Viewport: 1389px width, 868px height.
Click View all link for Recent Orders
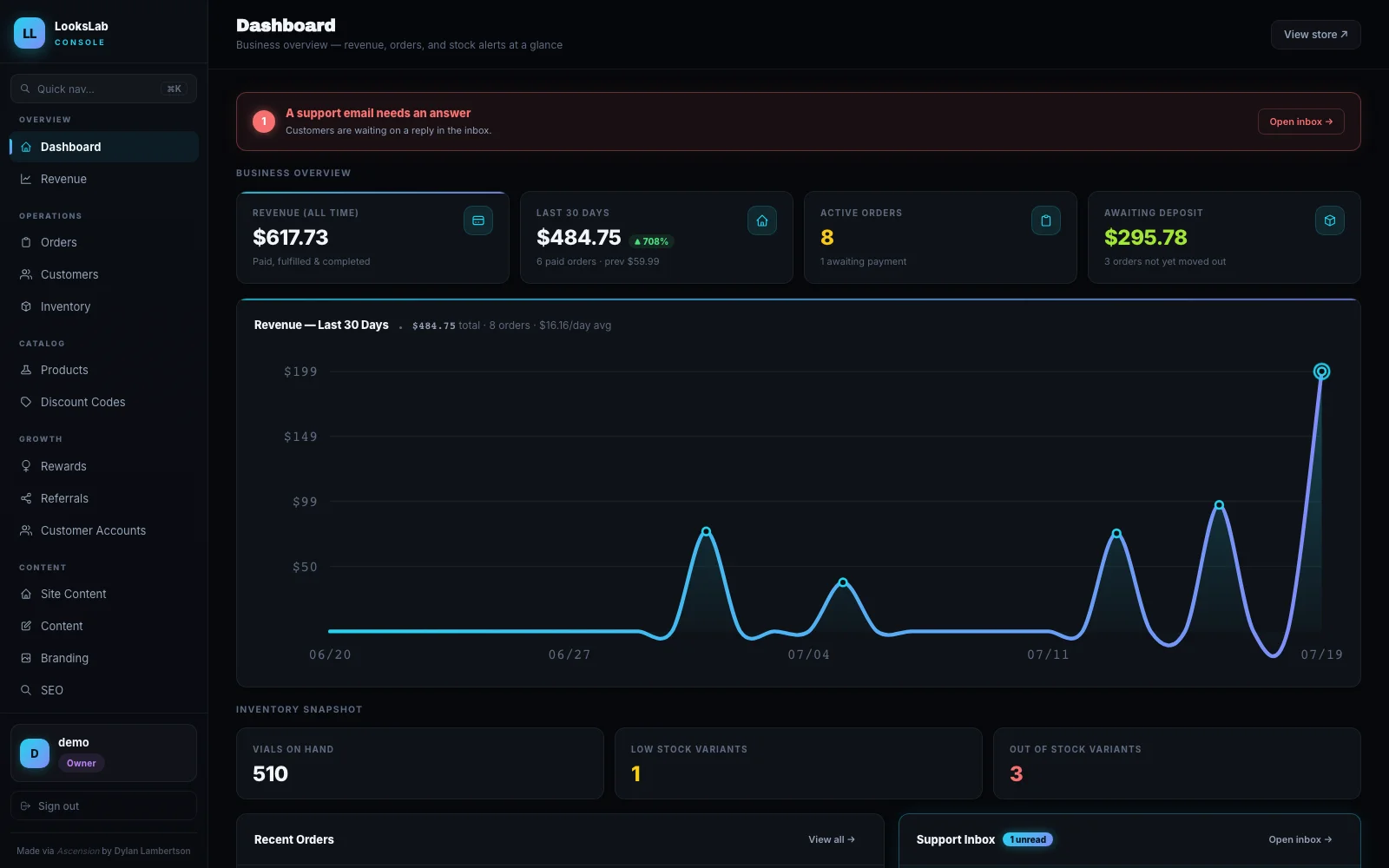[832, 839]
